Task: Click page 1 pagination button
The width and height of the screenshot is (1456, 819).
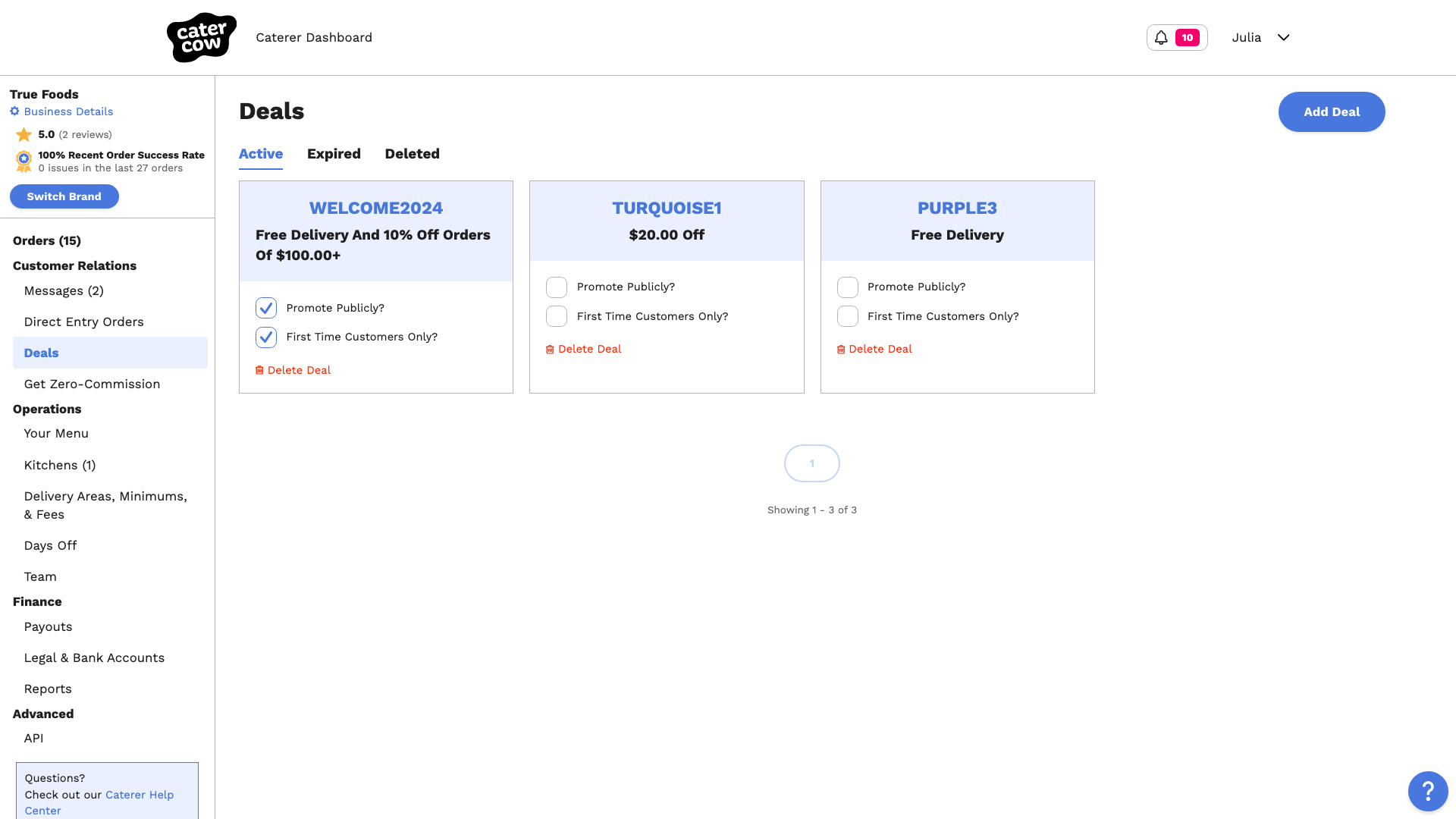Action: (x=812, y=463)
